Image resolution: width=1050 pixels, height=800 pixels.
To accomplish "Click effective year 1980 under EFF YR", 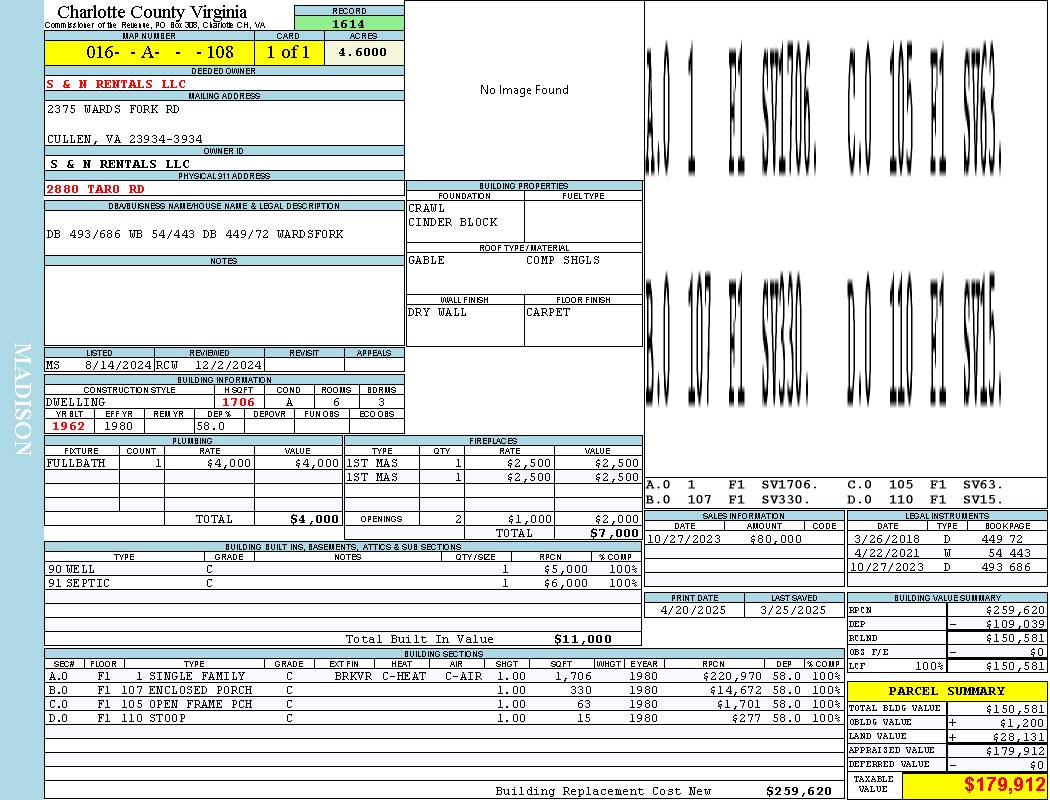I will [x=119, y=426].
